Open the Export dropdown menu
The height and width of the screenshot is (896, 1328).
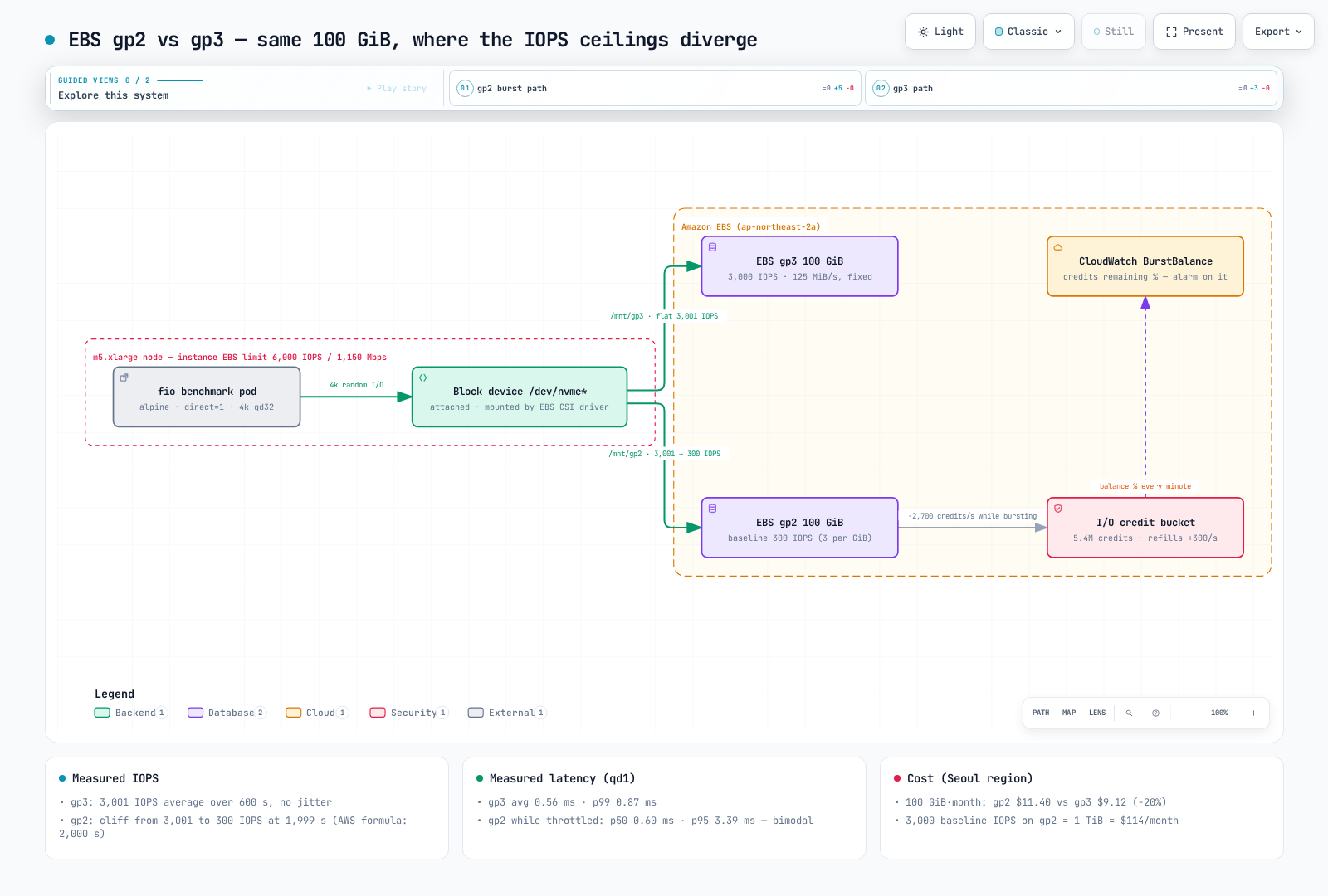1278,32
